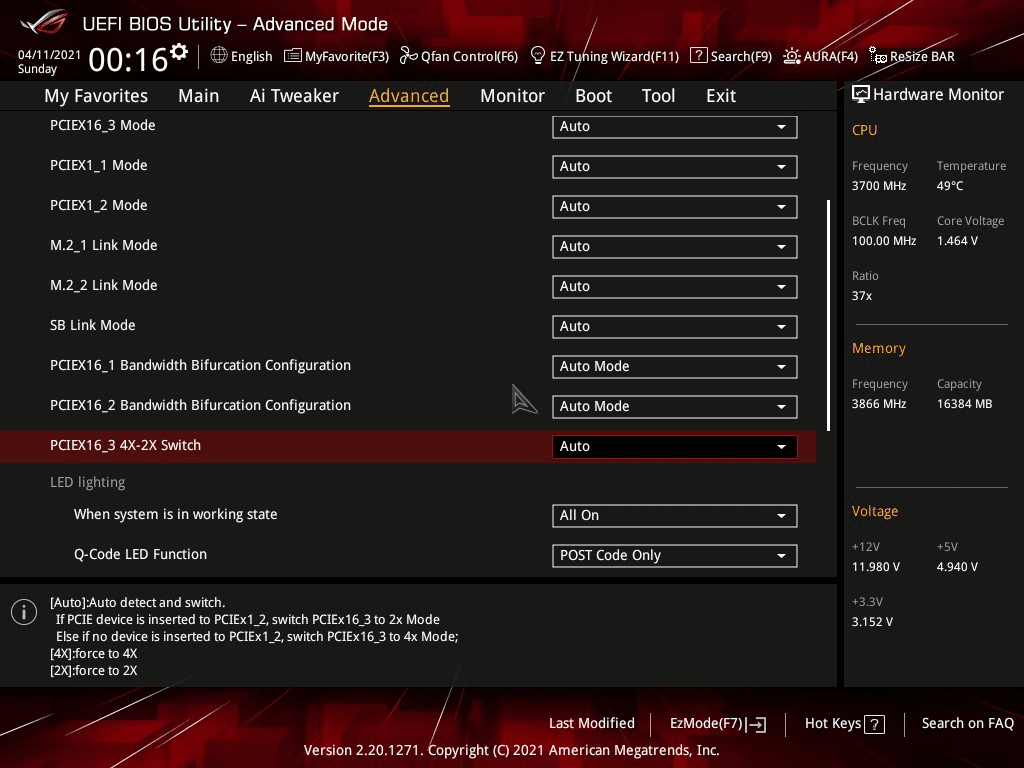Select Q-Code LED Function label

(x=140, y=554)
